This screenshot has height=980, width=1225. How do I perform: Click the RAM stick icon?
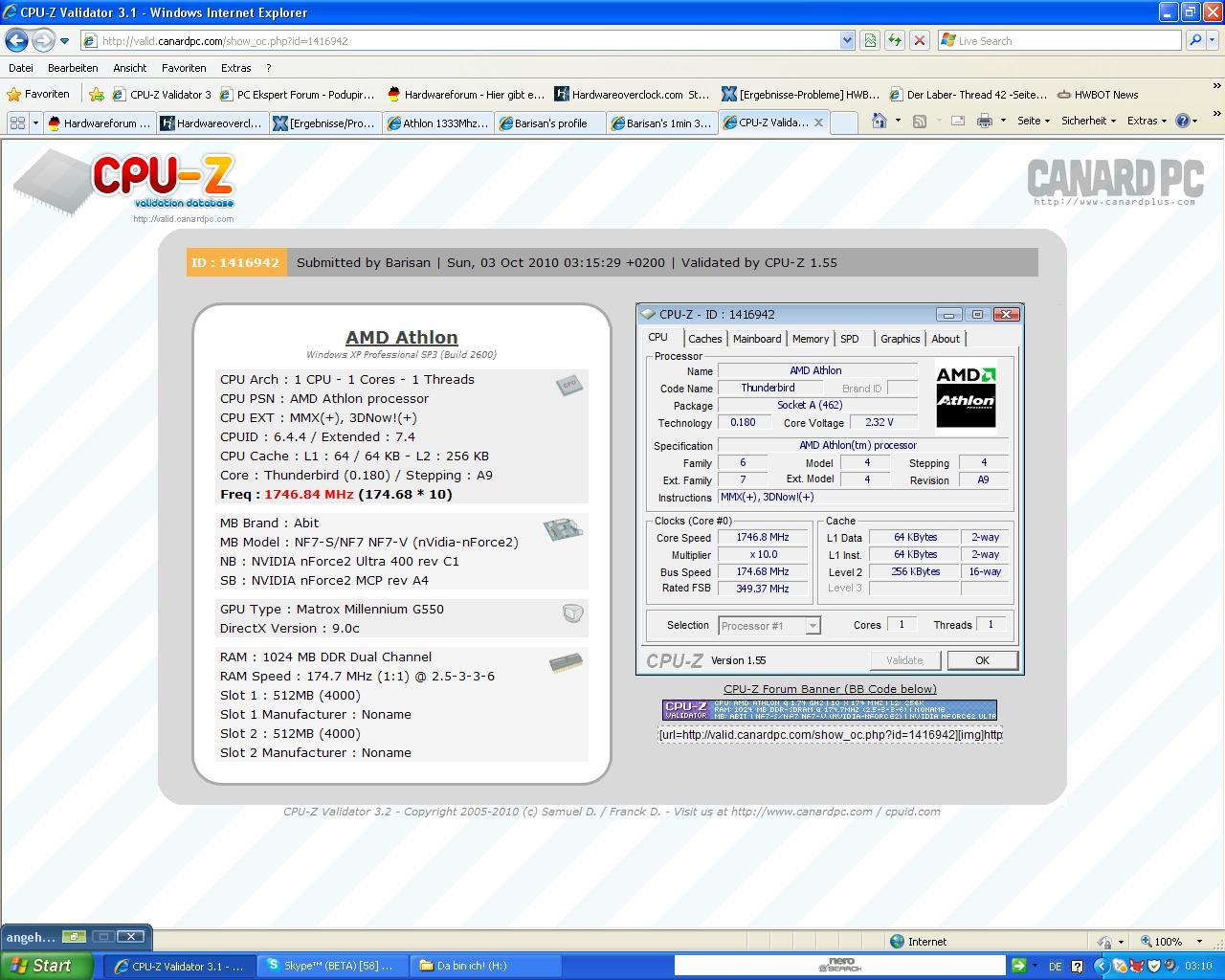point(566,662)
